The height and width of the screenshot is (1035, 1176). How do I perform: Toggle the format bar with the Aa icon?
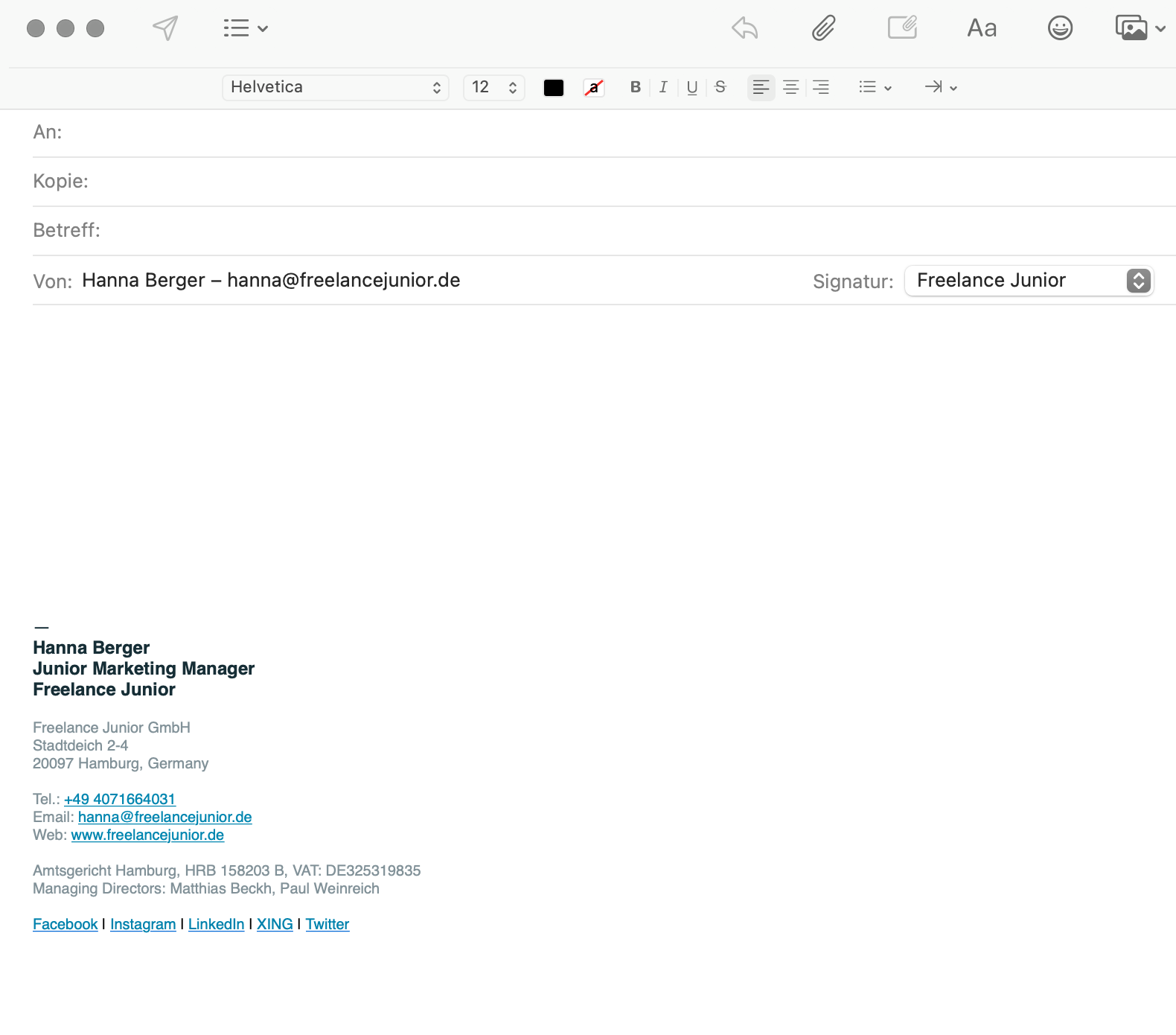pos(982,28)
